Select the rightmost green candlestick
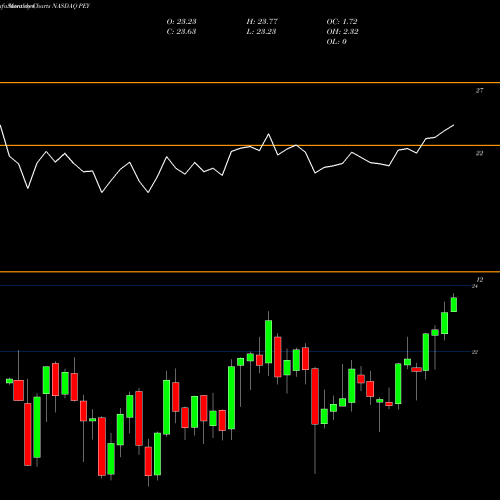 454,304
